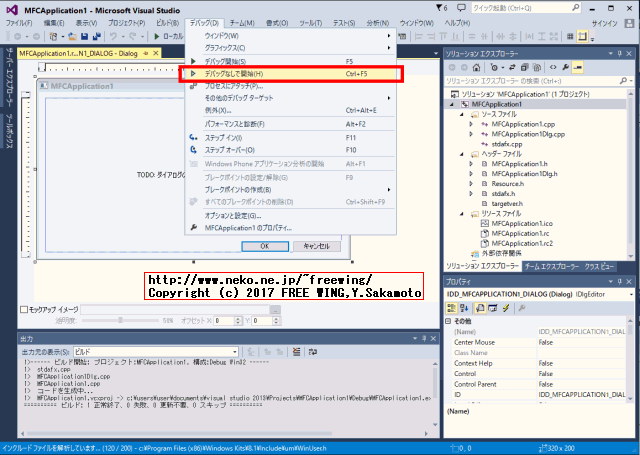
Task: Tick the モックアップ イメージ checkbox
Action: (24, 310)
